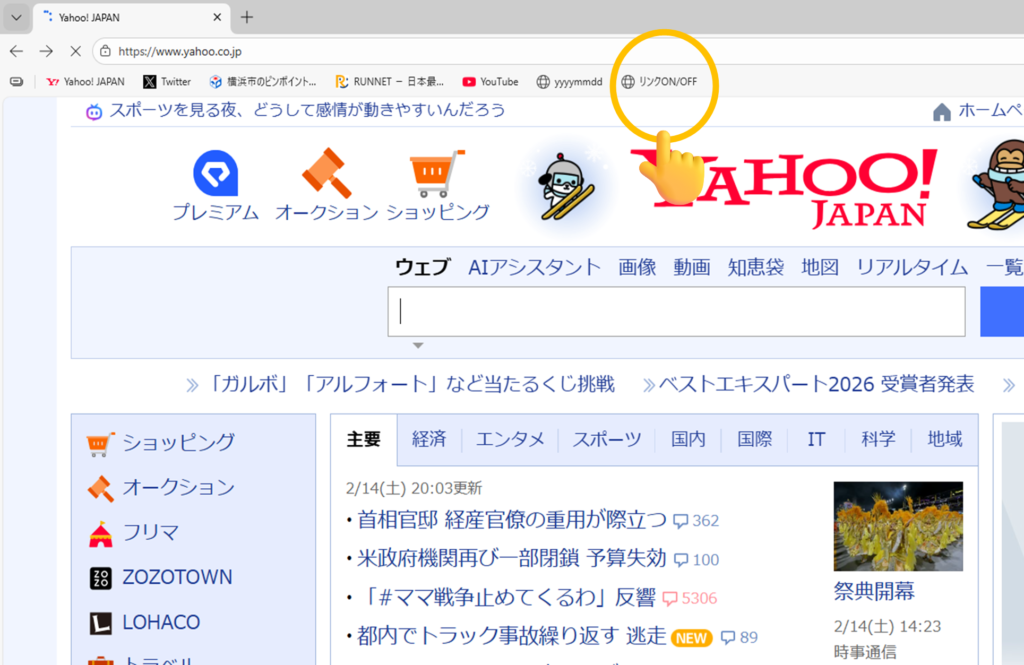1024x665 pixels.
Task: Click the address bar URL
Action: [x=180, y=51]
